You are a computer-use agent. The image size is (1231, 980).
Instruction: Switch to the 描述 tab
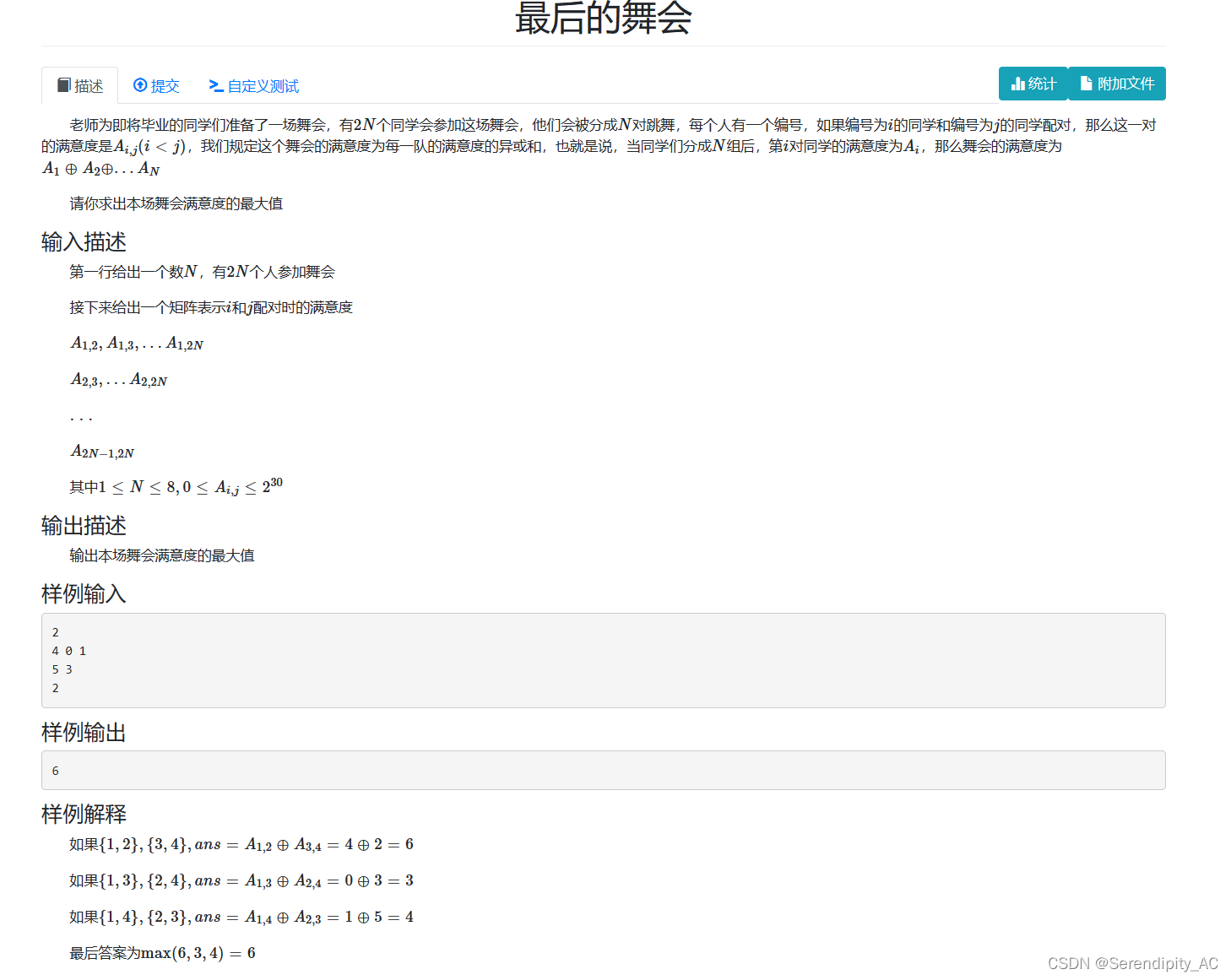point(80,85)
